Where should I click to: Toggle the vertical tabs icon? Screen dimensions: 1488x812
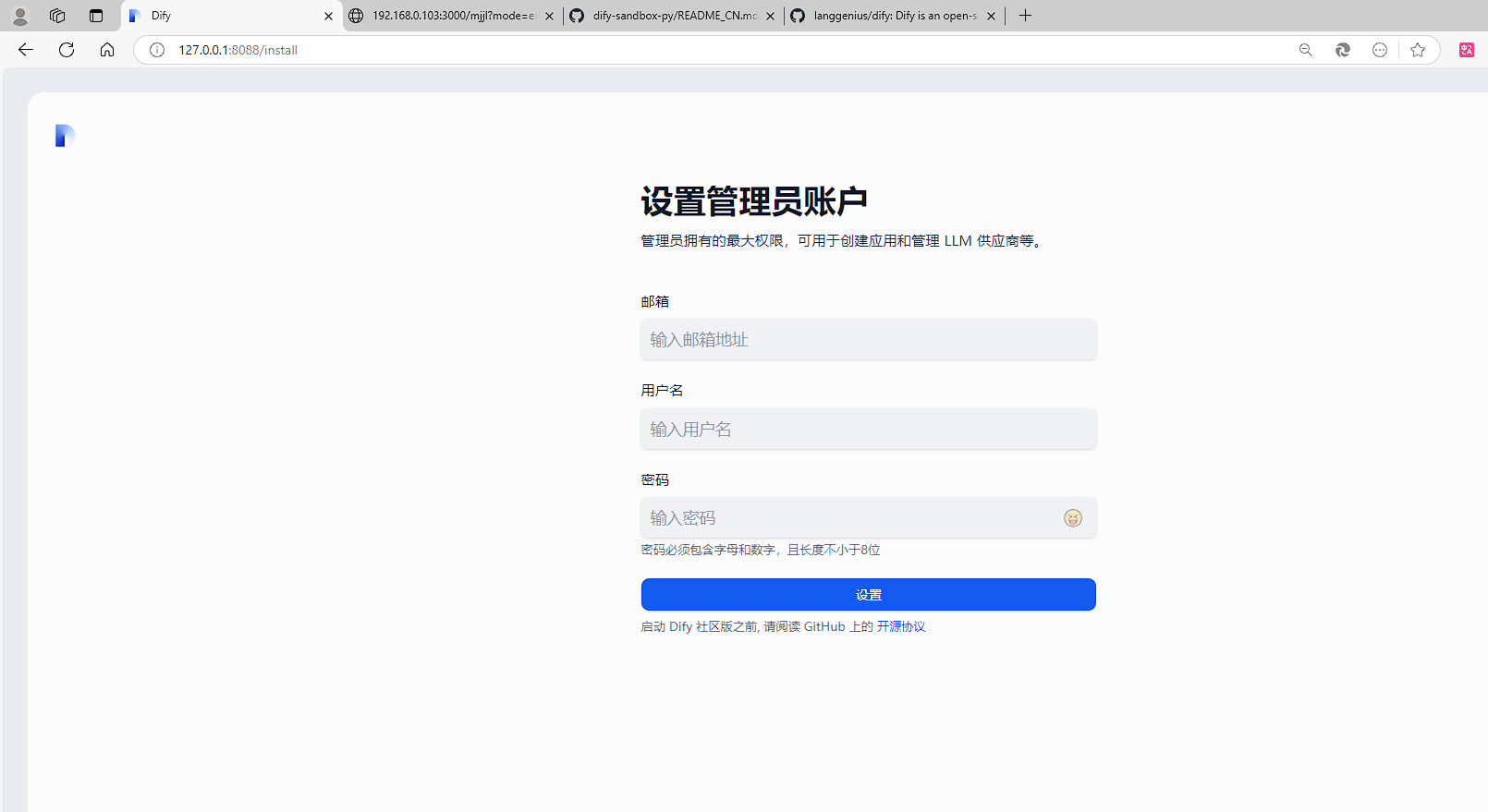pos(96,16)
